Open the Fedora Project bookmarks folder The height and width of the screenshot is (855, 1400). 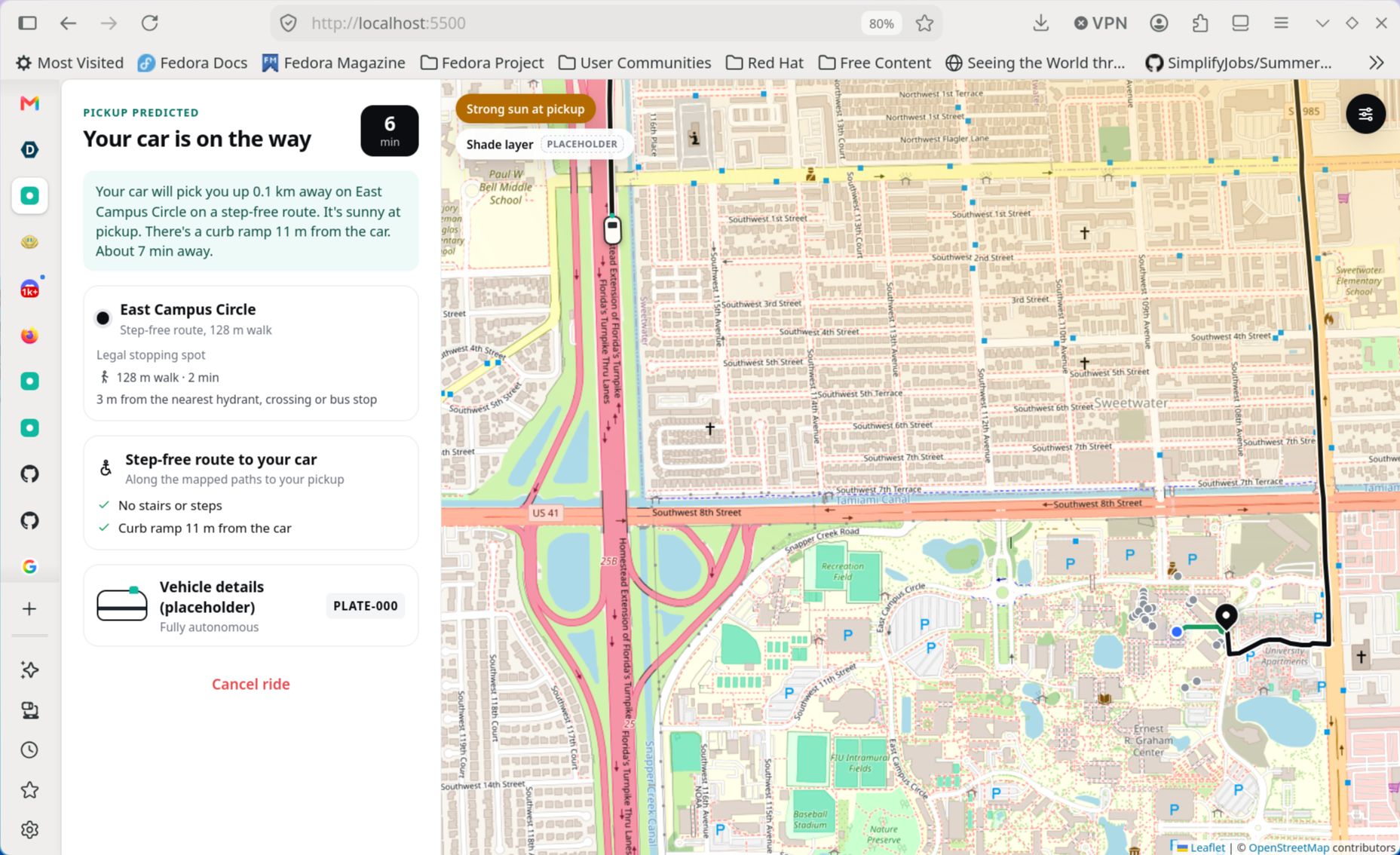click(x=482, y=63)
